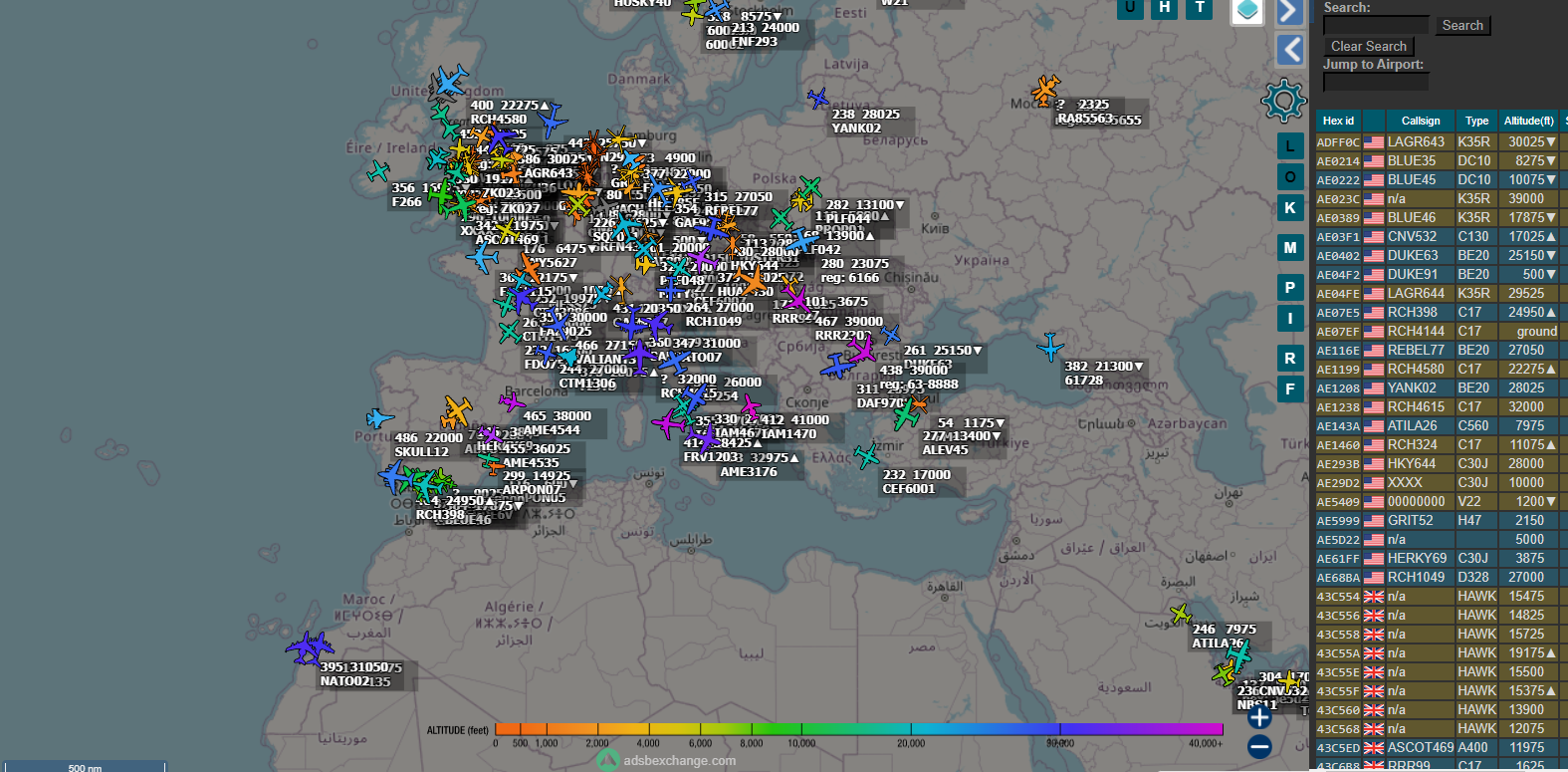Toggle the M map option button
The width and height of the screenshot is (1568, 772).
point(1290,248)
